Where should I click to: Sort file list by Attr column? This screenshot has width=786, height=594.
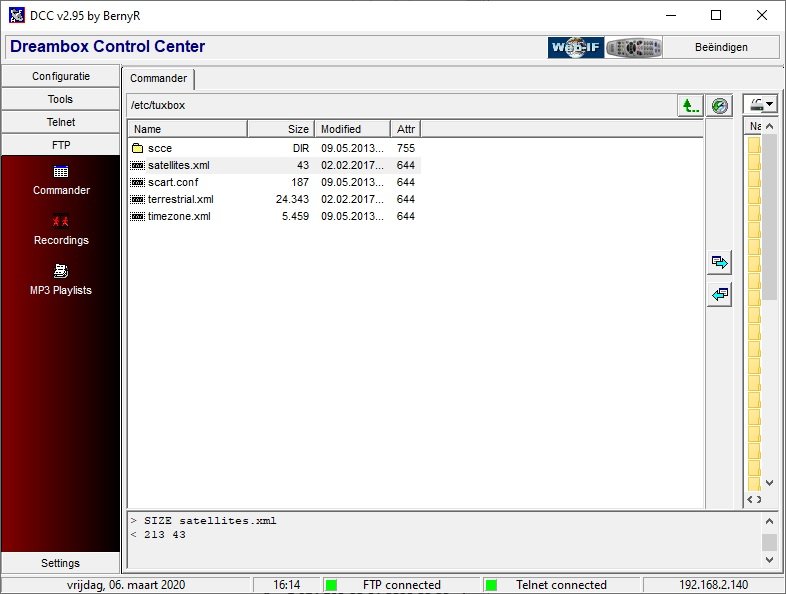[406, 129]
